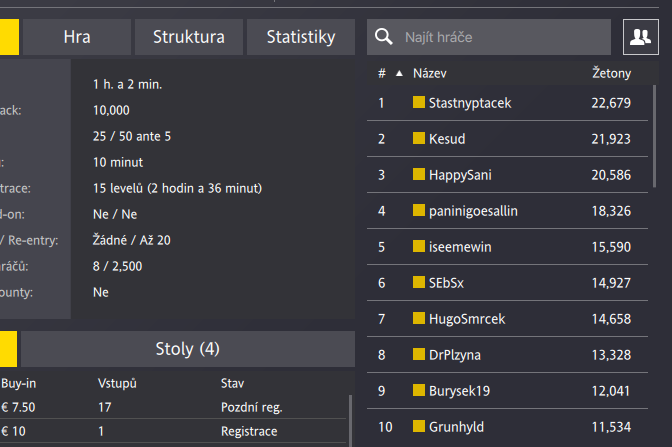Click the players/friends icon button
672x447 pixels.
click(x=638, y=38)
